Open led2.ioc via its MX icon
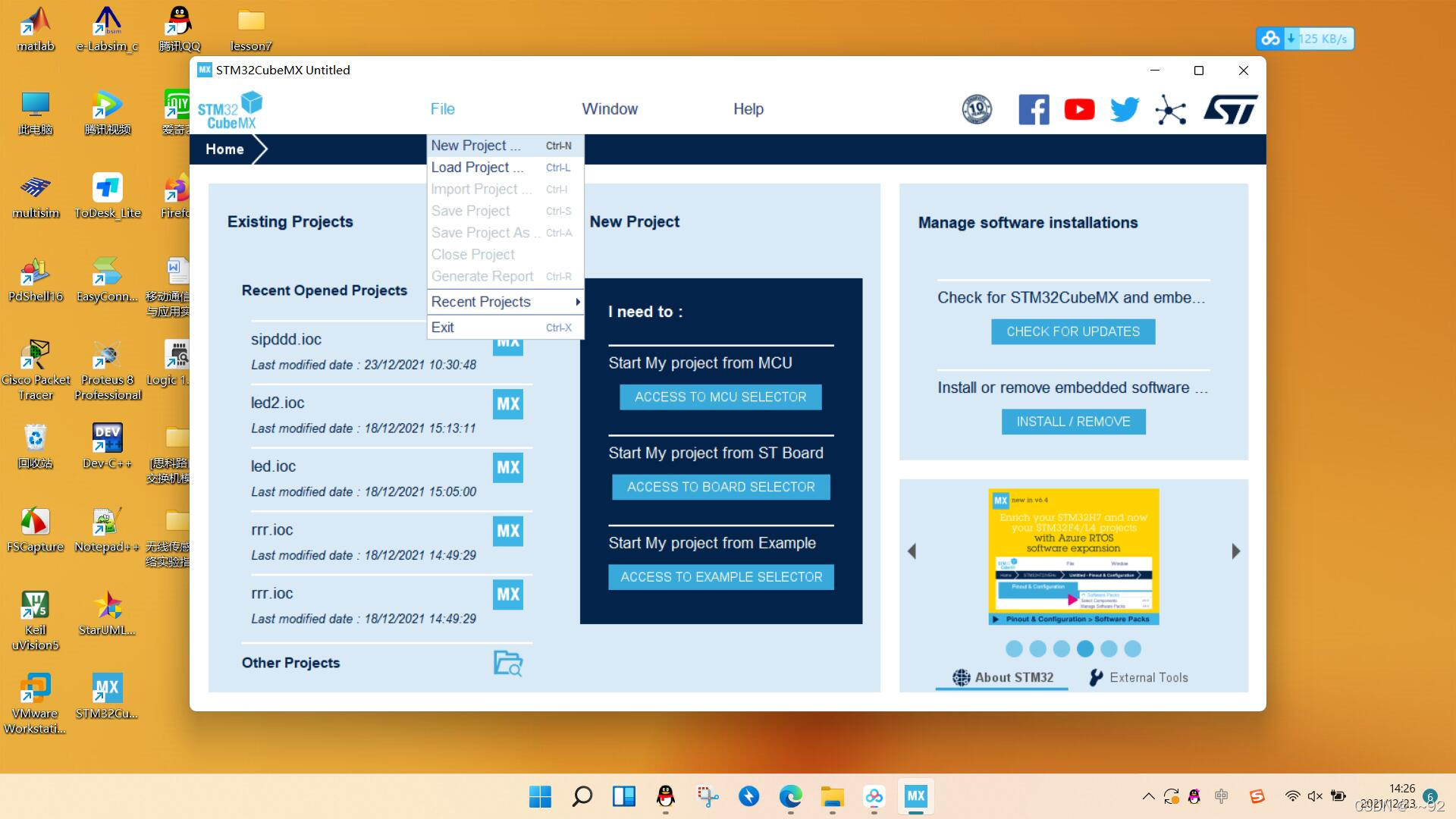 coord(508,404)
